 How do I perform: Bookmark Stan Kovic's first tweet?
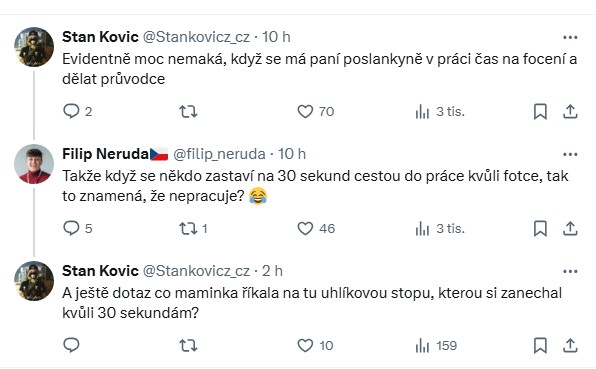(x=540, y=111)
